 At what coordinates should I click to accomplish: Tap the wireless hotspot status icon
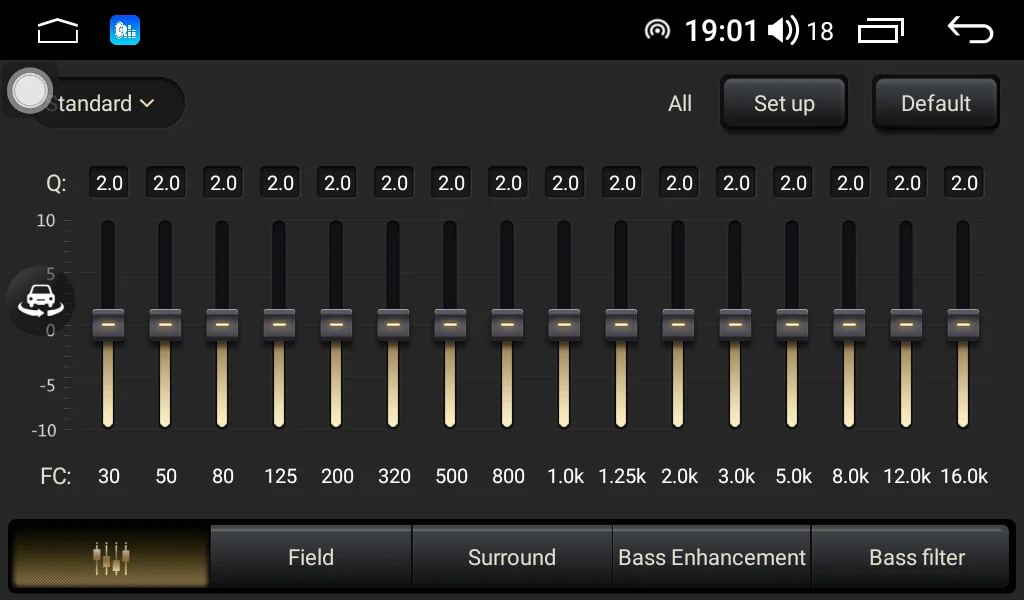pos(657,31)
